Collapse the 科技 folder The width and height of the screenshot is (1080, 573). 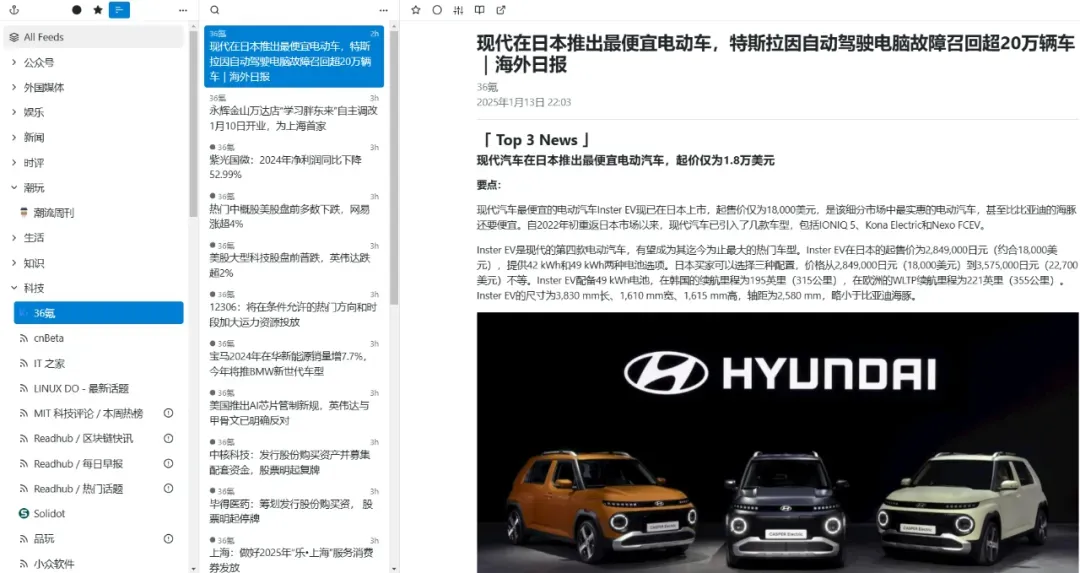14,288
